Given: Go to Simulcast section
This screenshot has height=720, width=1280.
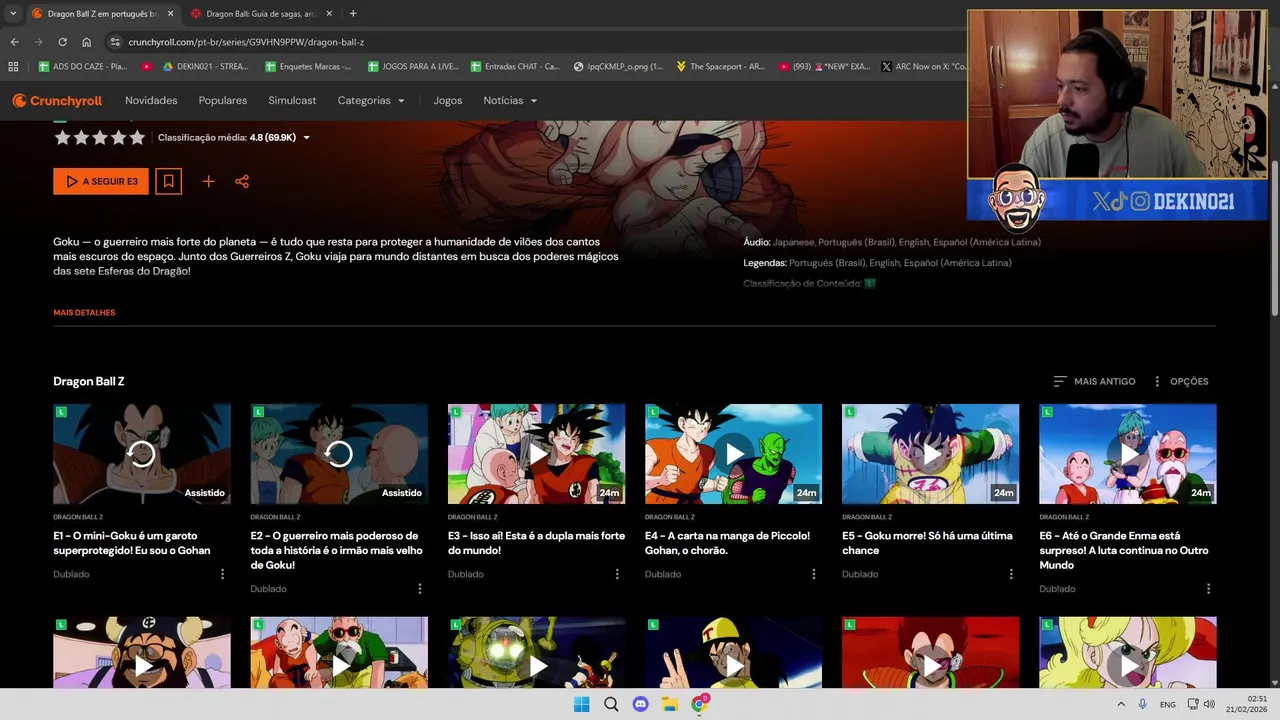Looking at the screenshot, I should coord(292,101).
